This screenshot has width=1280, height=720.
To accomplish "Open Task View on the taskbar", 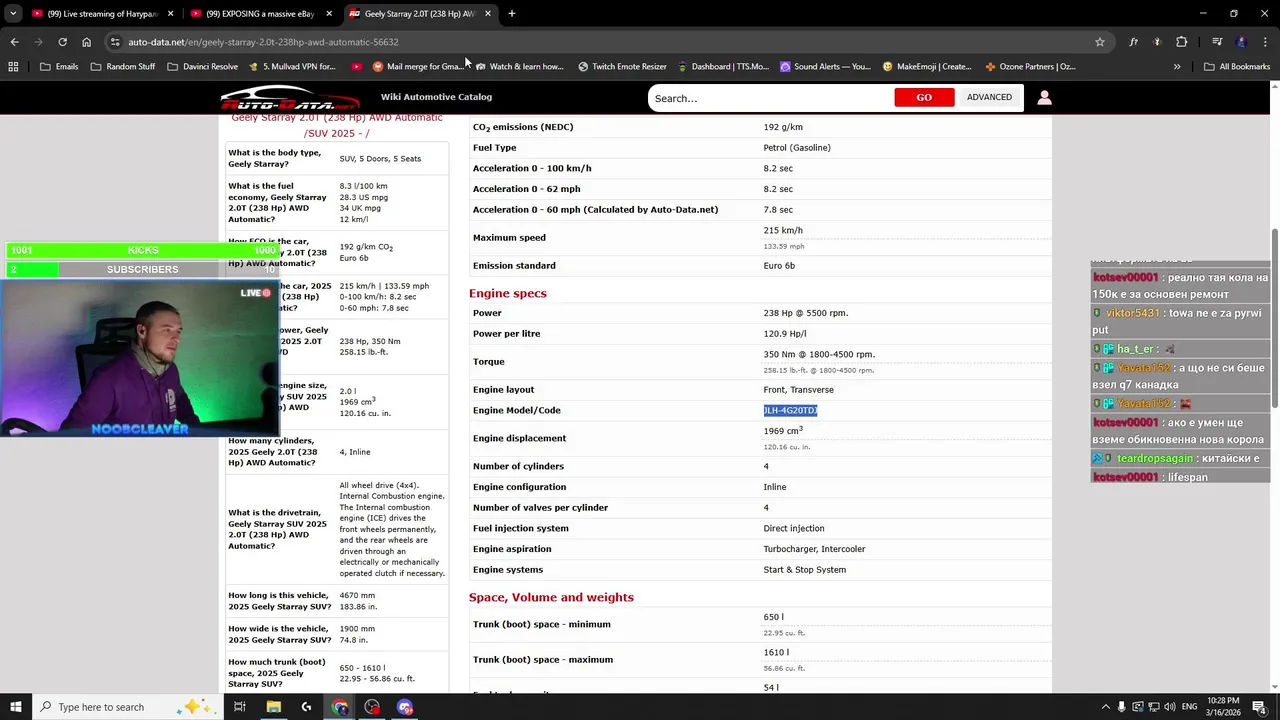I will pos(240,707).
